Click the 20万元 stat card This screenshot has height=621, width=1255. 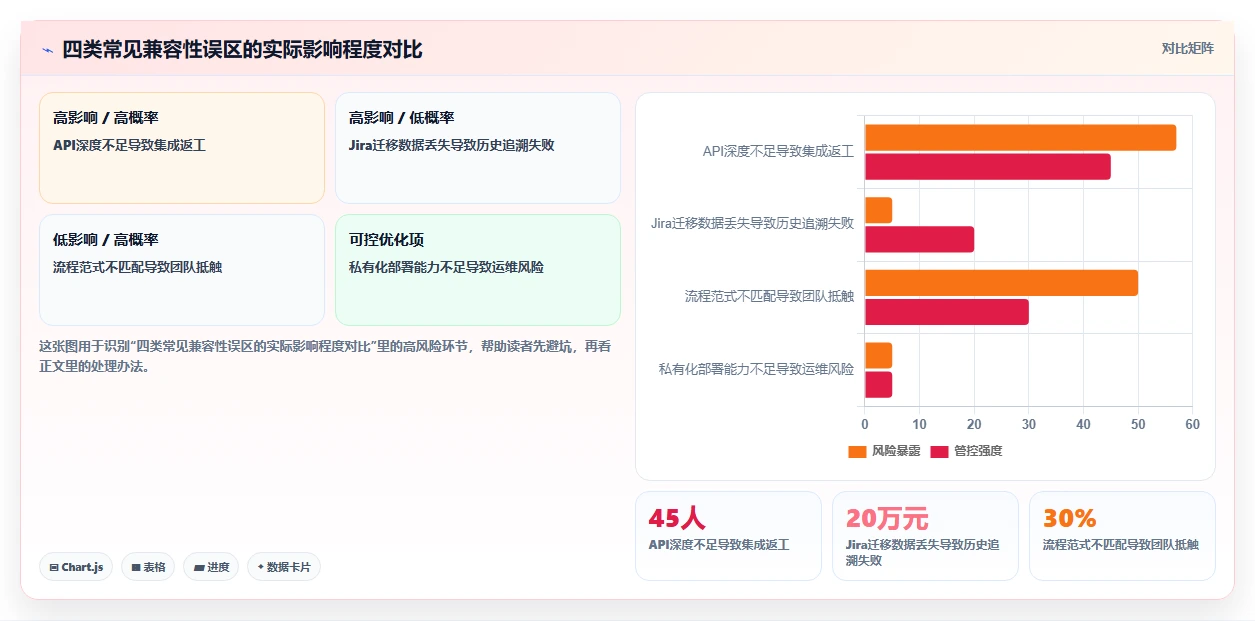[925, 535]
